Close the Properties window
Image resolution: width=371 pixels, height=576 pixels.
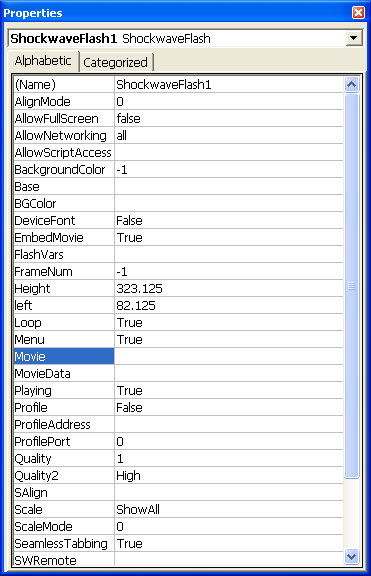click(x=358, y=12)
